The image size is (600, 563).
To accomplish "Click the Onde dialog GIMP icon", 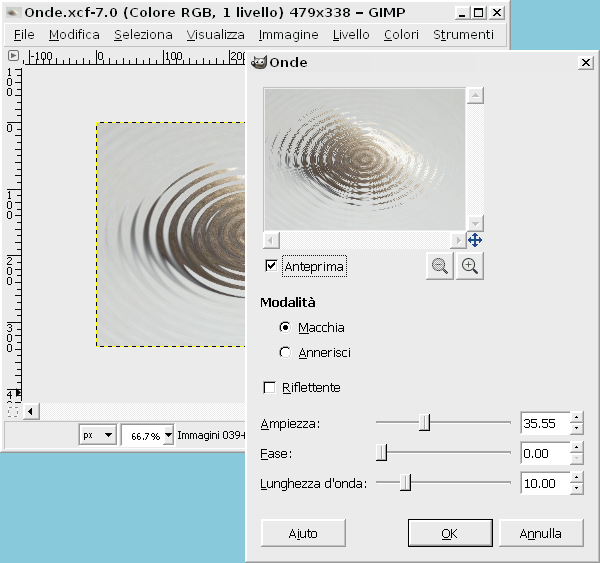I will pyautogui.click(x=259, y=62).
